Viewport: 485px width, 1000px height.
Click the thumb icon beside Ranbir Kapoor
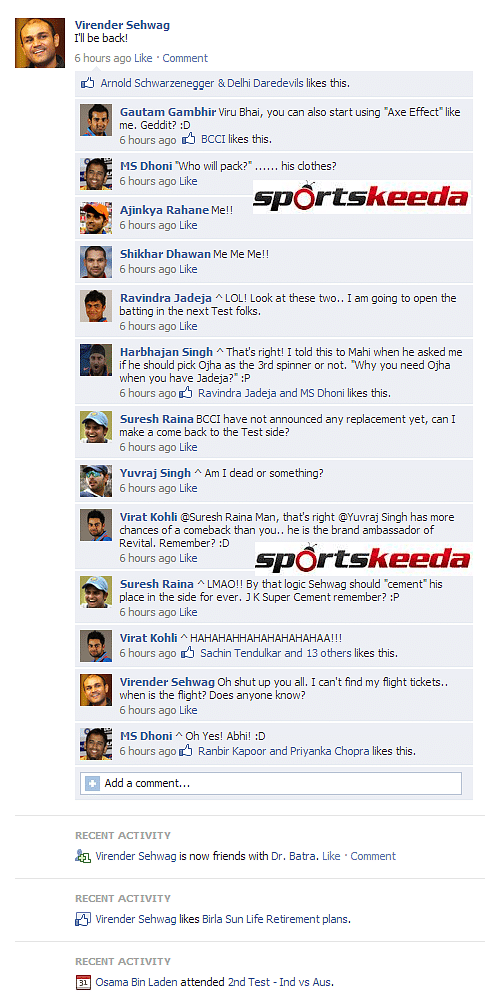[186, 751]
